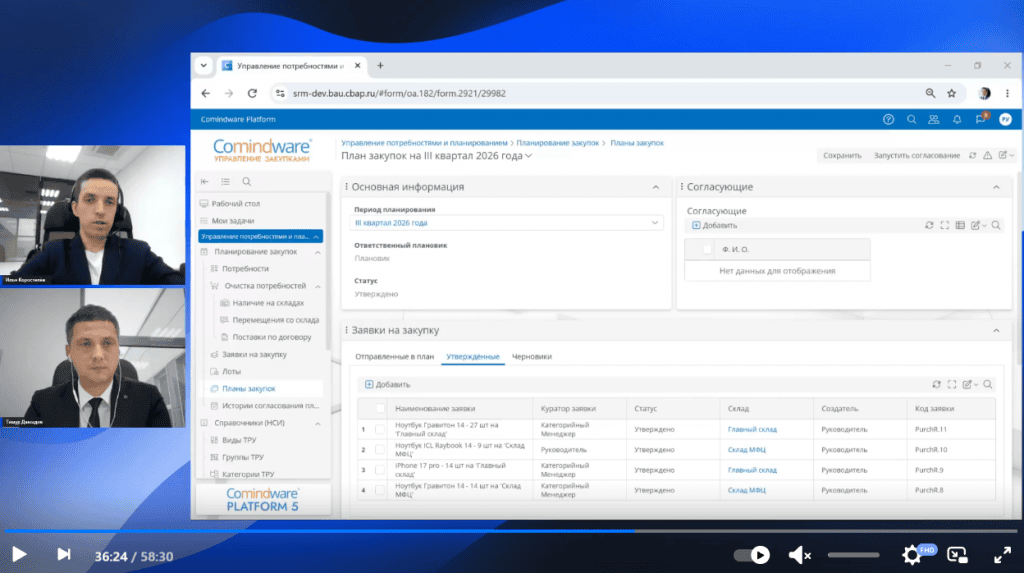The height and width of the screenshot is (573, 1024).
Task: Go back in the browser
Action: pos(206,93)
